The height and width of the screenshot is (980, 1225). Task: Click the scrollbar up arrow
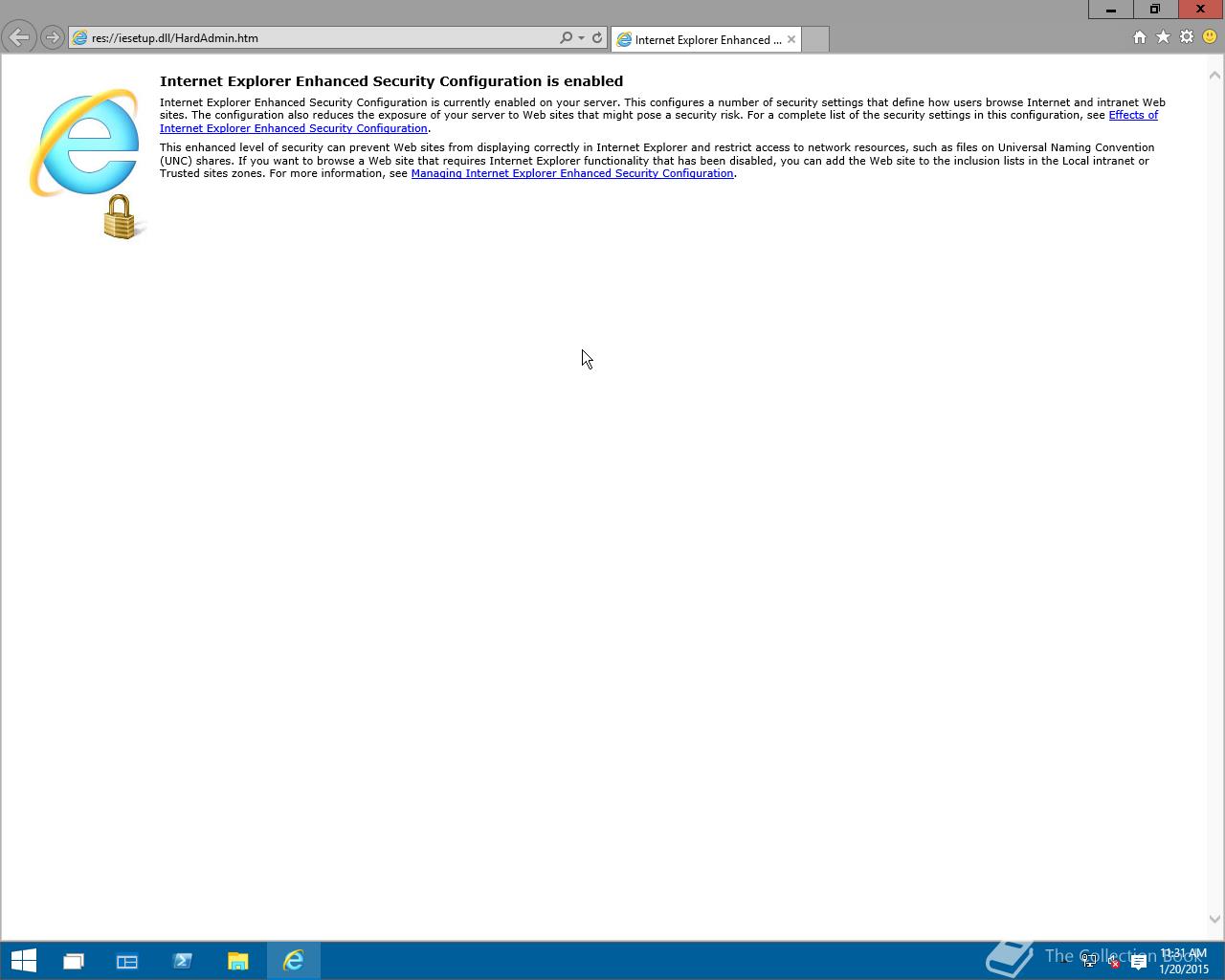1215,75
